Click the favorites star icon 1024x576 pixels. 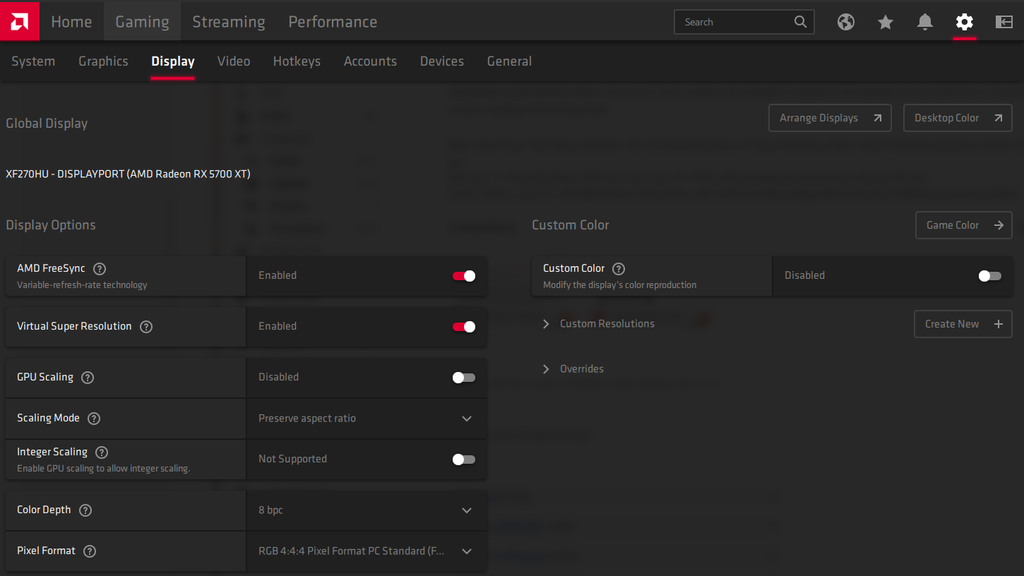click(x=885, y=21)
